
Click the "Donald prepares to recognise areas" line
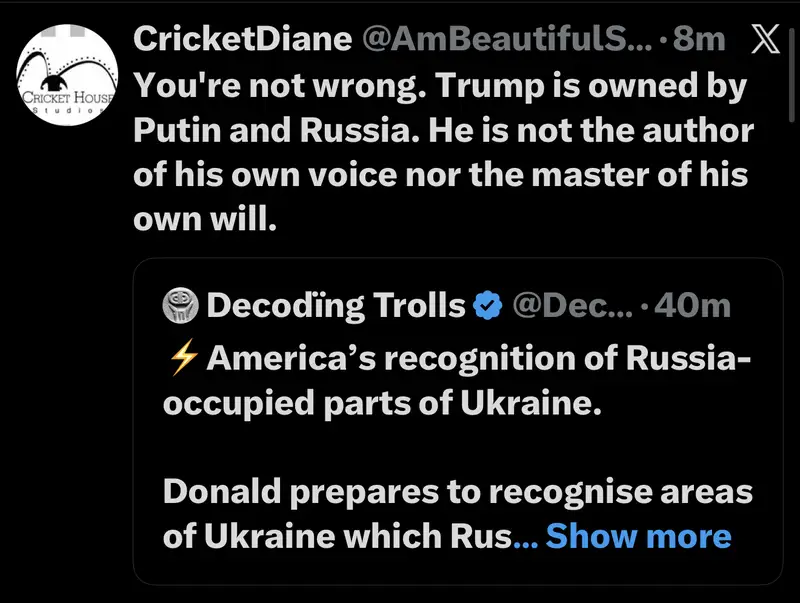coord(457,492)
